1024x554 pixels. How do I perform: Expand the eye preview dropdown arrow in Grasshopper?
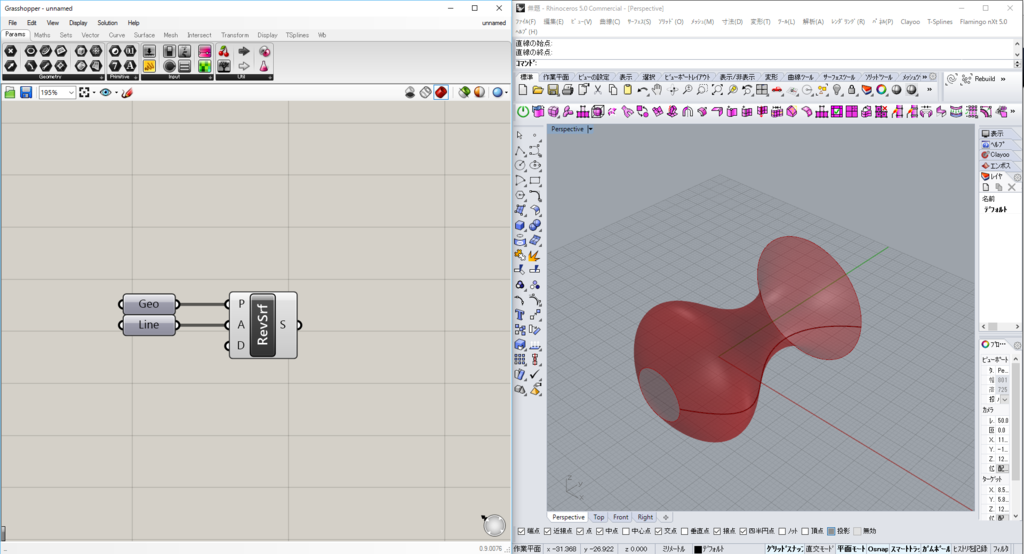click(x=116, y=93)
